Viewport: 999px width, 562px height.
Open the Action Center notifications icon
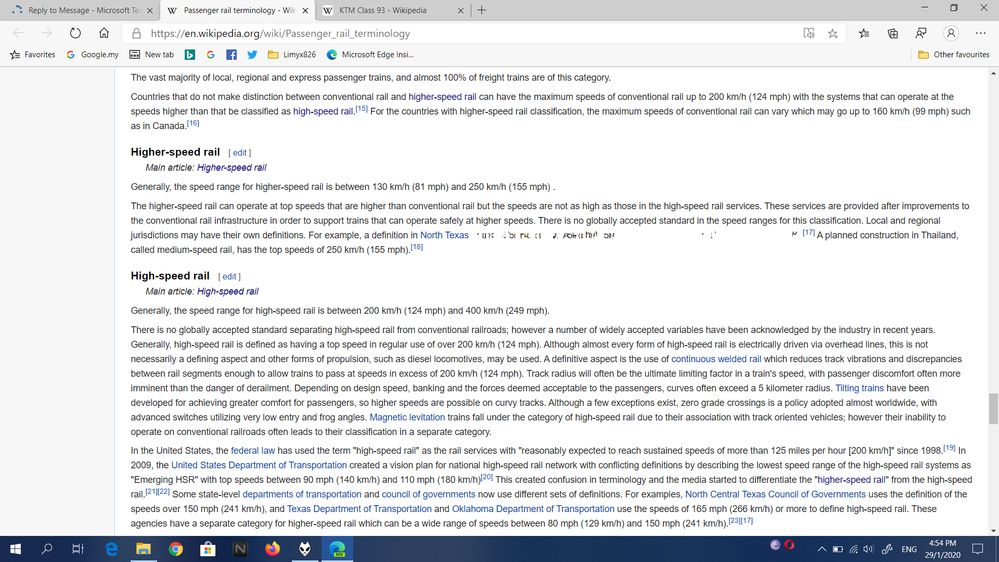pyautogui.click(x=978, y=549)
